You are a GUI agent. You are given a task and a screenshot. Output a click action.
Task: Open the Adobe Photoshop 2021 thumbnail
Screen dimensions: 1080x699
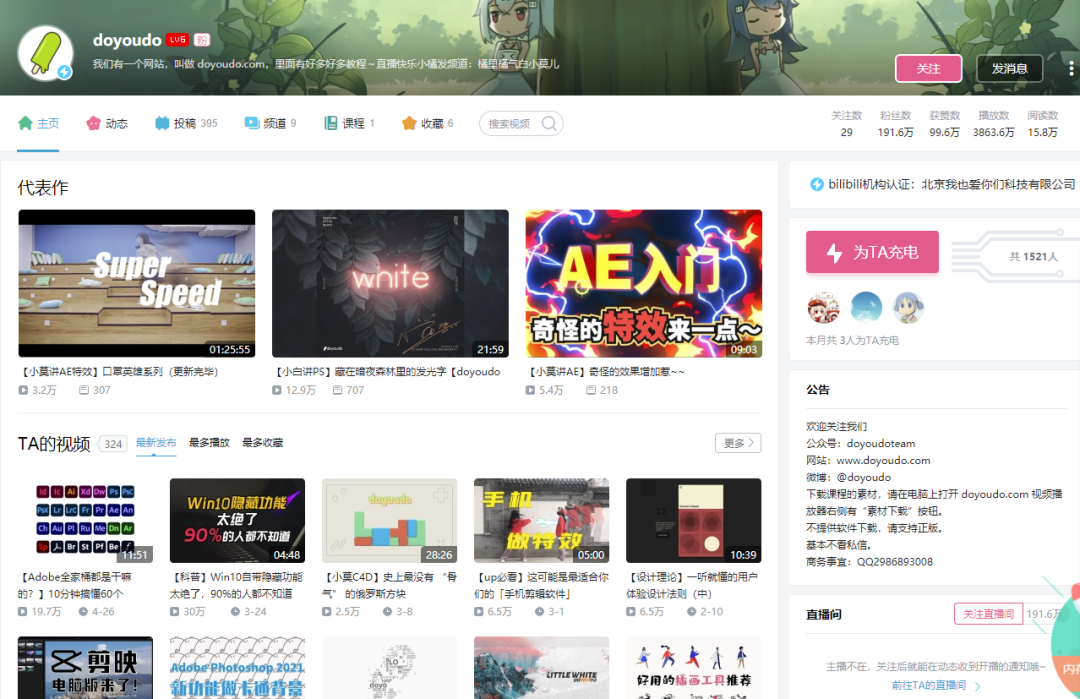[238, 668]
